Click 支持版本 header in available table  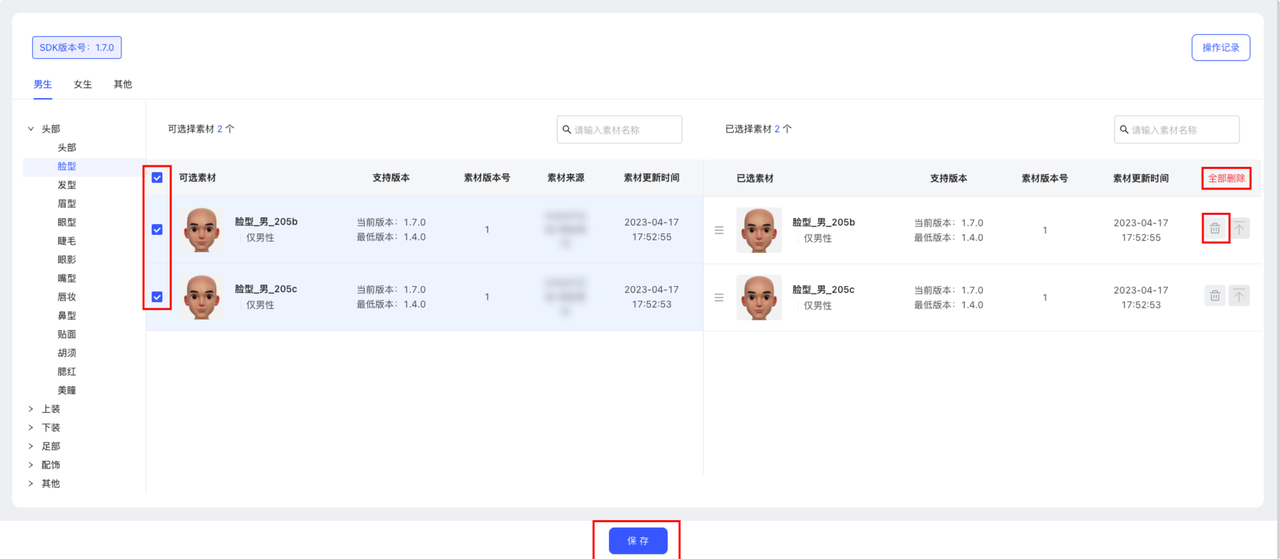pyautogui.click(x=391, y=178)
